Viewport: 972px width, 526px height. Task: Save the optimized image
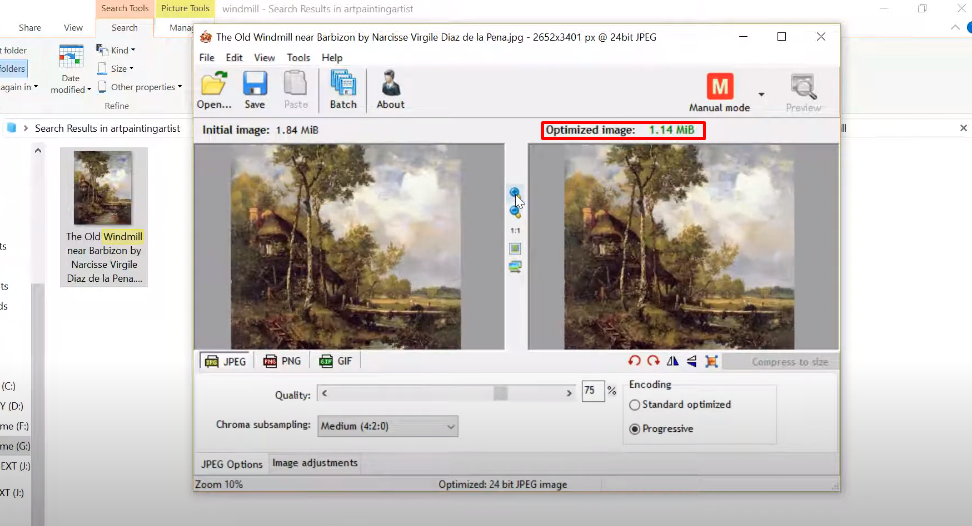pyautogui.click(x=255, y=84)
